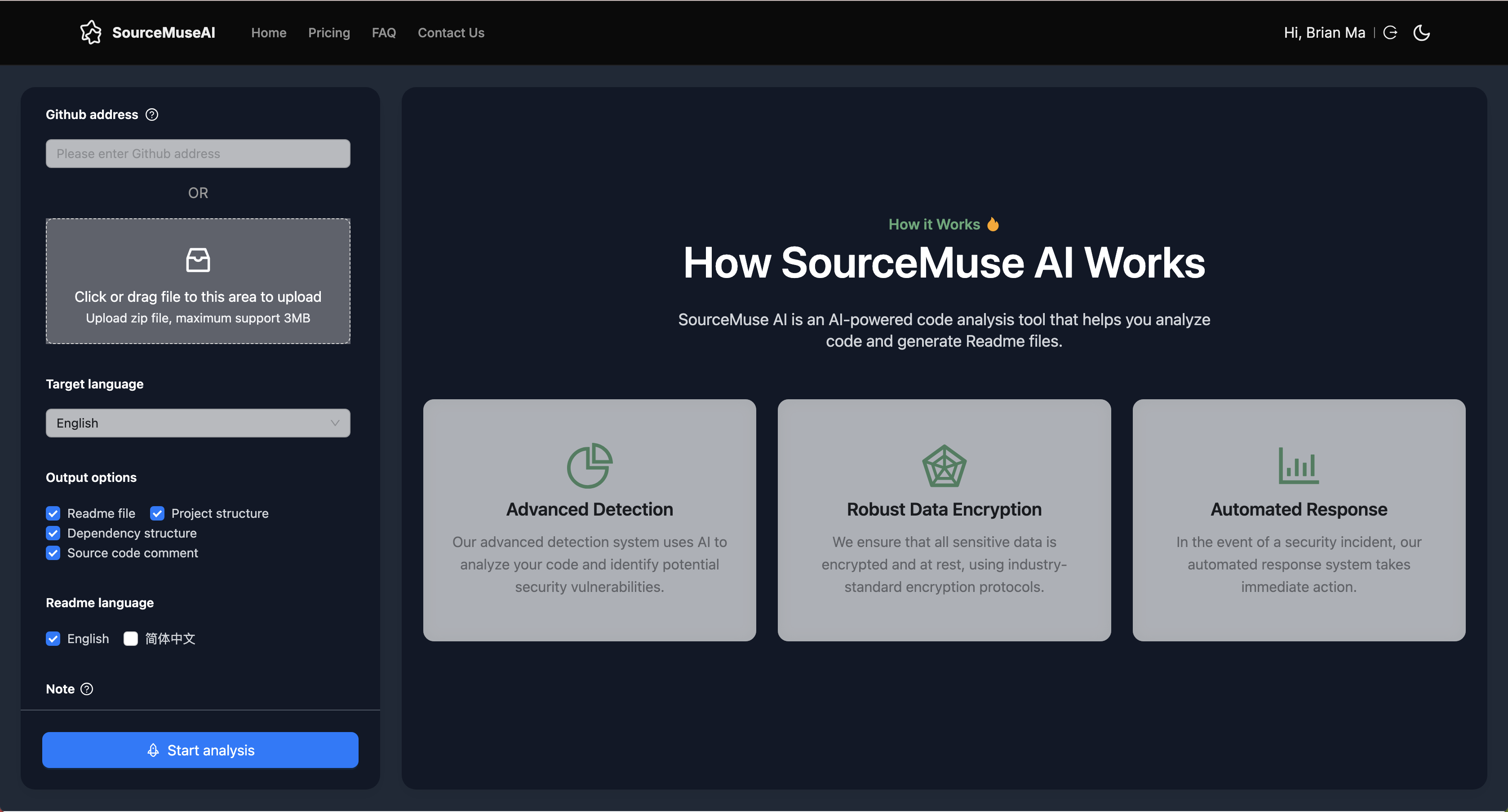The image size is (1508, 812).
Task: Click the Start analysis button
Action: pyautogui.click(x=199, y=749)
